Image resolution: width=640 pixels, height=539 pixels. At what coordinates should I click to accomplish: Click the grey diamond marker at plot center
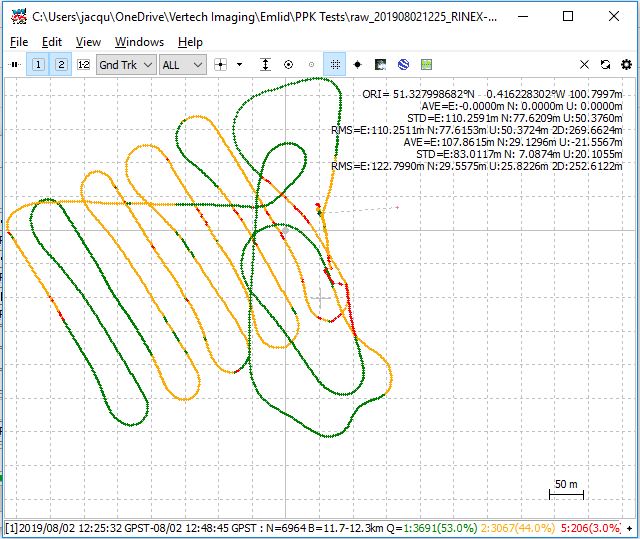[x=286, y=231]
